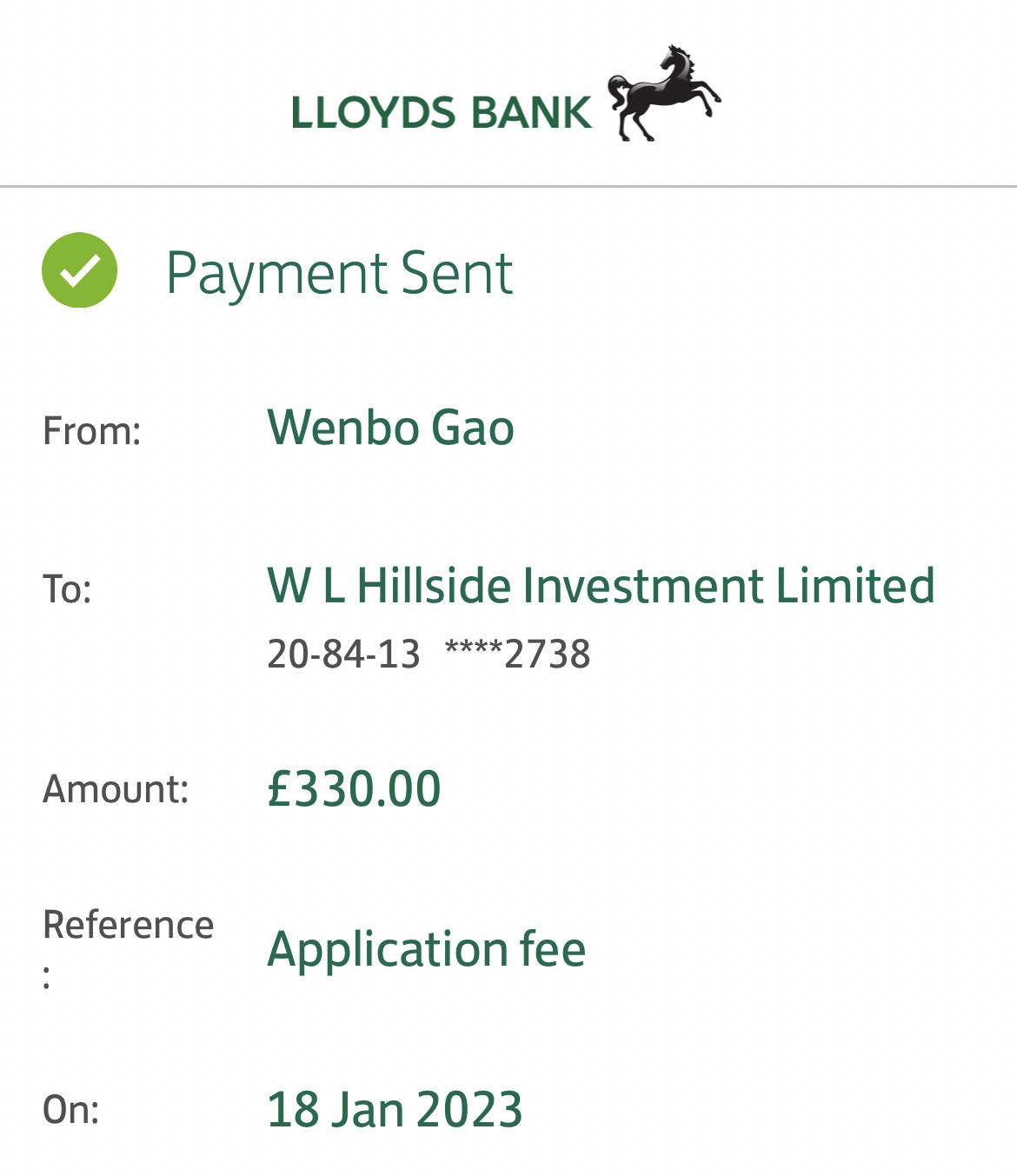Select the date 18 Jan 2023

click(395, 1110)
